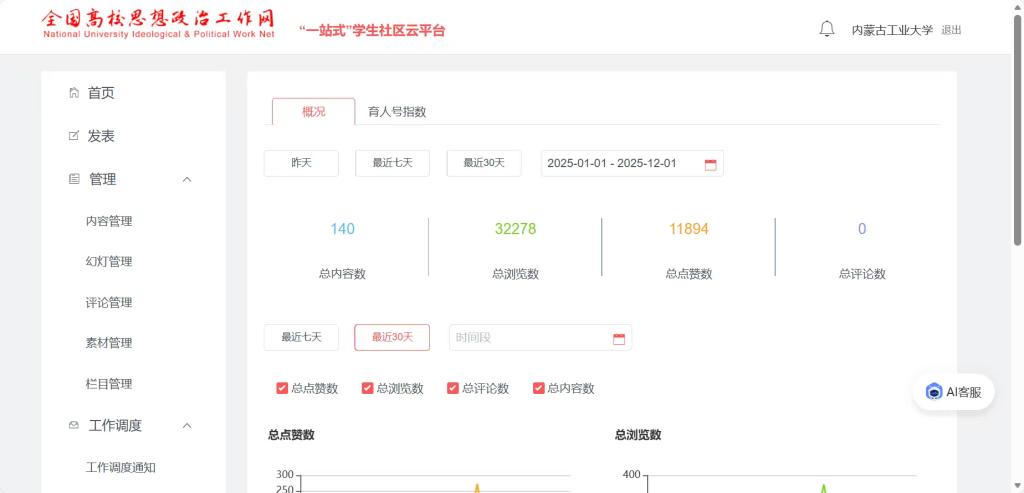Open 内容管理 in the sidebar

pos(109,221)
